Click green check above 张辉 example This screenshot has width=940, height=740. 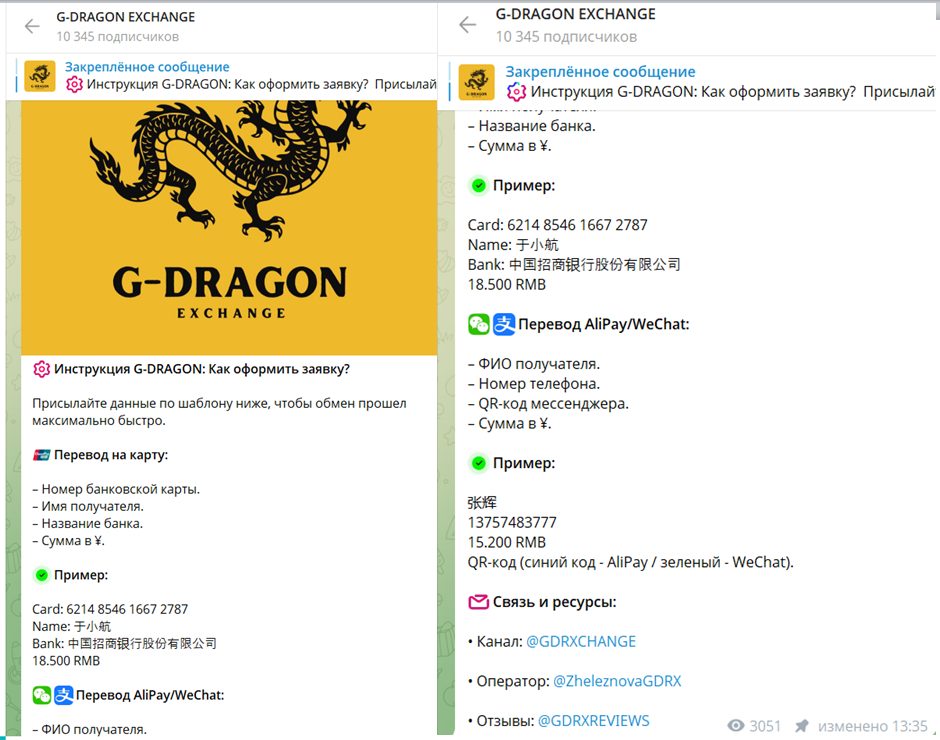point(478,463)
